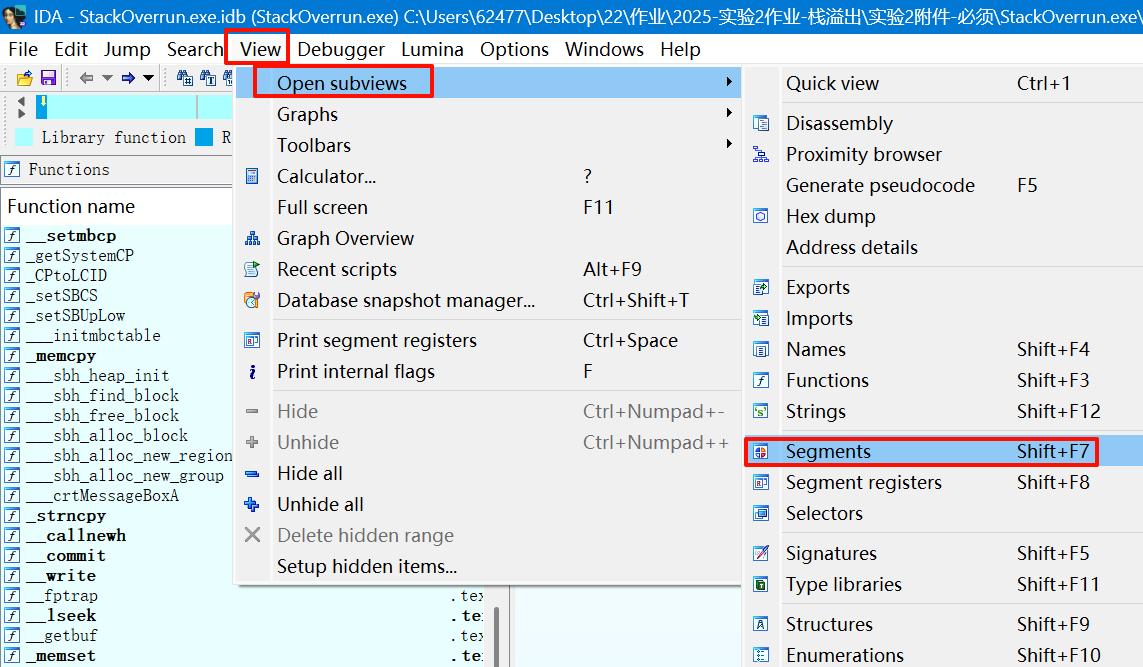Click the Strings icon
The image size is (1143, 667).
click(761, 411)
